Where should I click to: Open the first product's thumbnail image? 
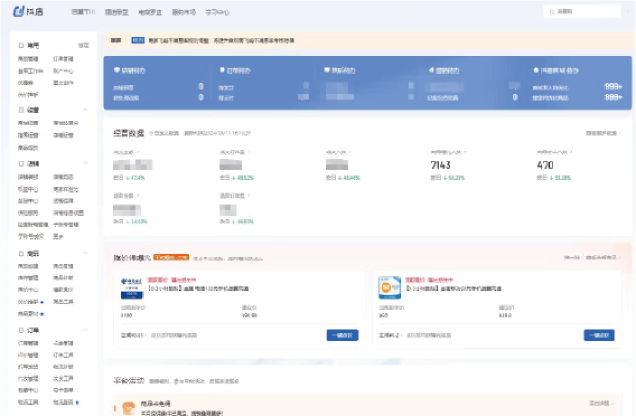132,288
